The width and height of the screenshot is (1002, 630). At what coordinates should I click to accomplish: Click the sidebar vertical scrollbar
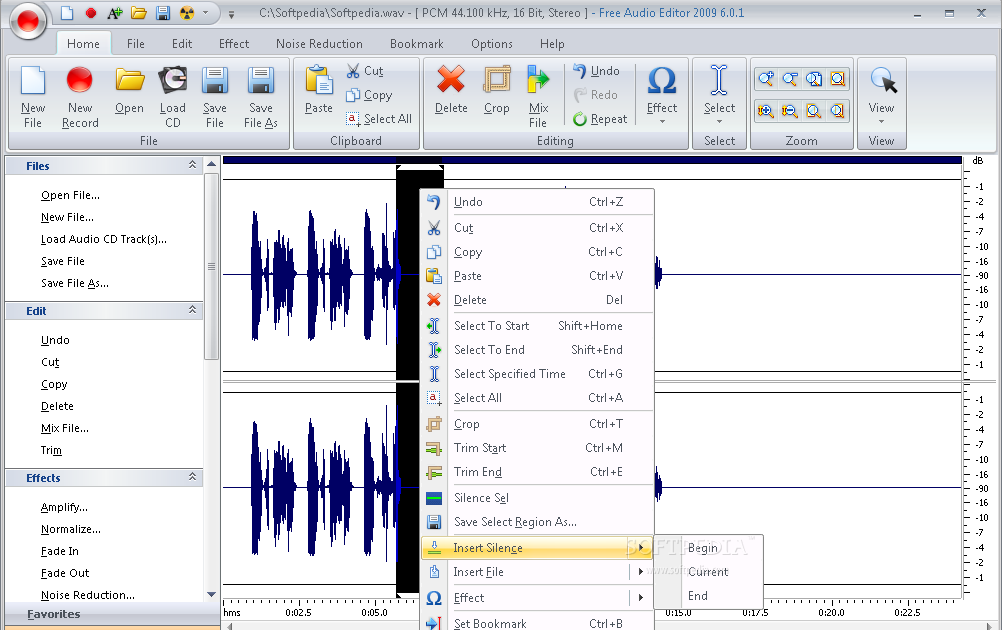[x=211, y=266]
